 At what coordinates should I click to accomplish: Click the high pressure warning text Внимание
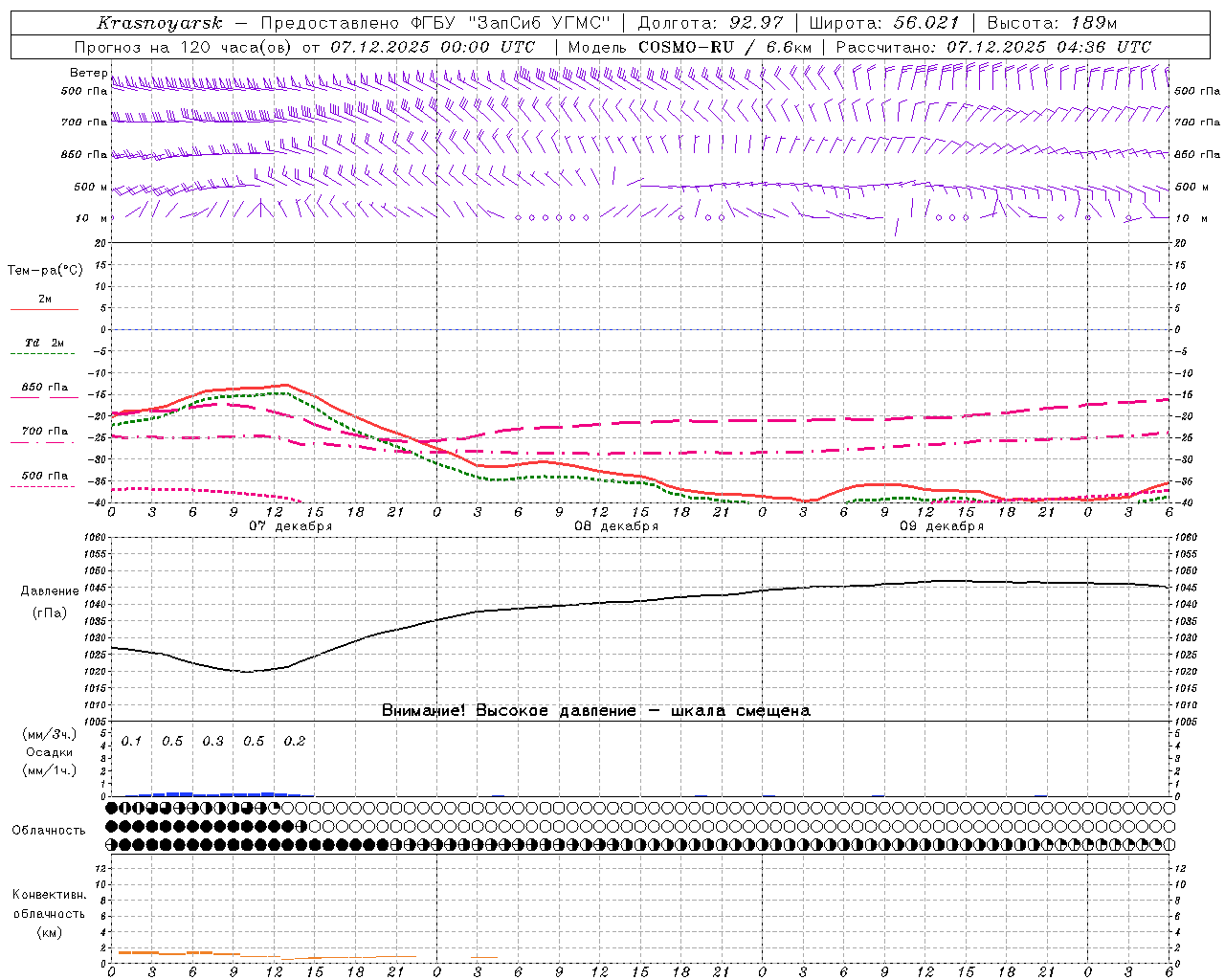(595, 711)
